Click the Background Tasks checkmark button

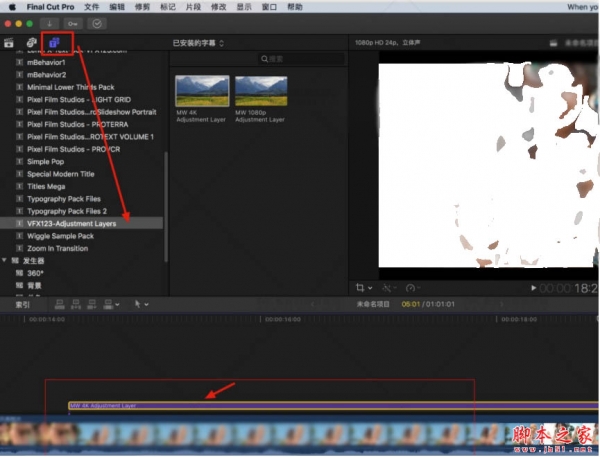click(x=97, y=22)
